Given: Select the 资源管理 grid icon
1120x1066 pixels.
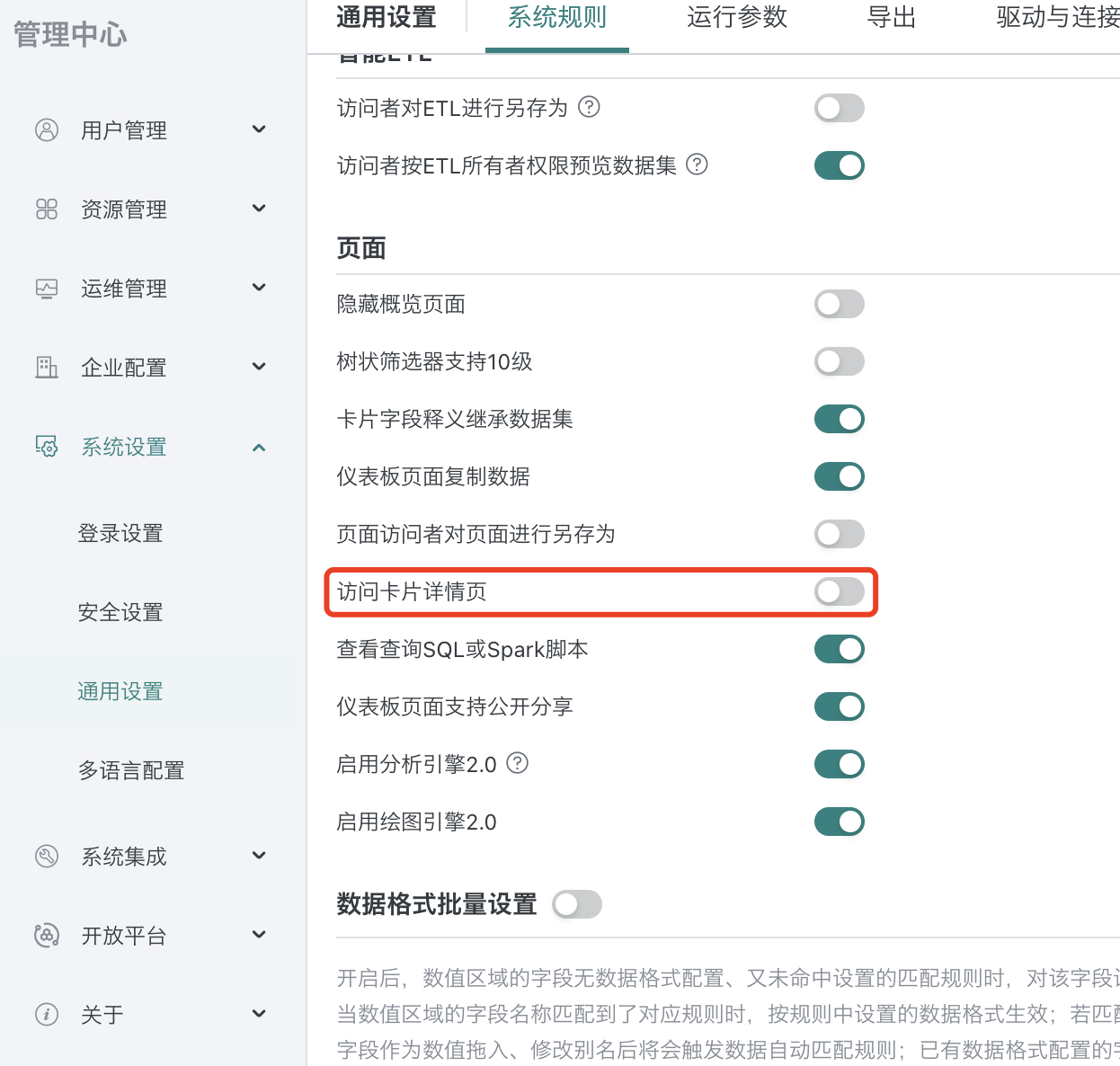Looking at the screenshot, I should 46,209.
